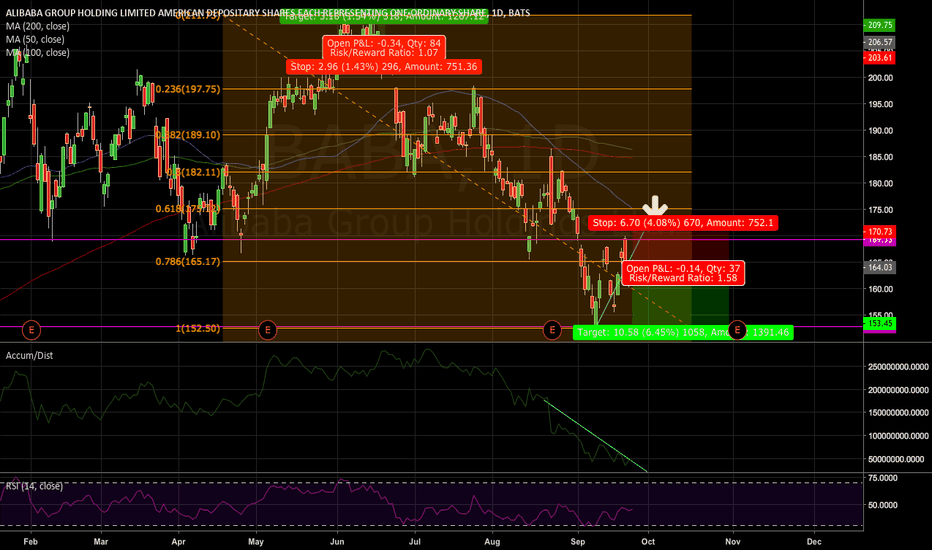
Task: Select the white down arrow drawing
Action: [x=655, y=206]
